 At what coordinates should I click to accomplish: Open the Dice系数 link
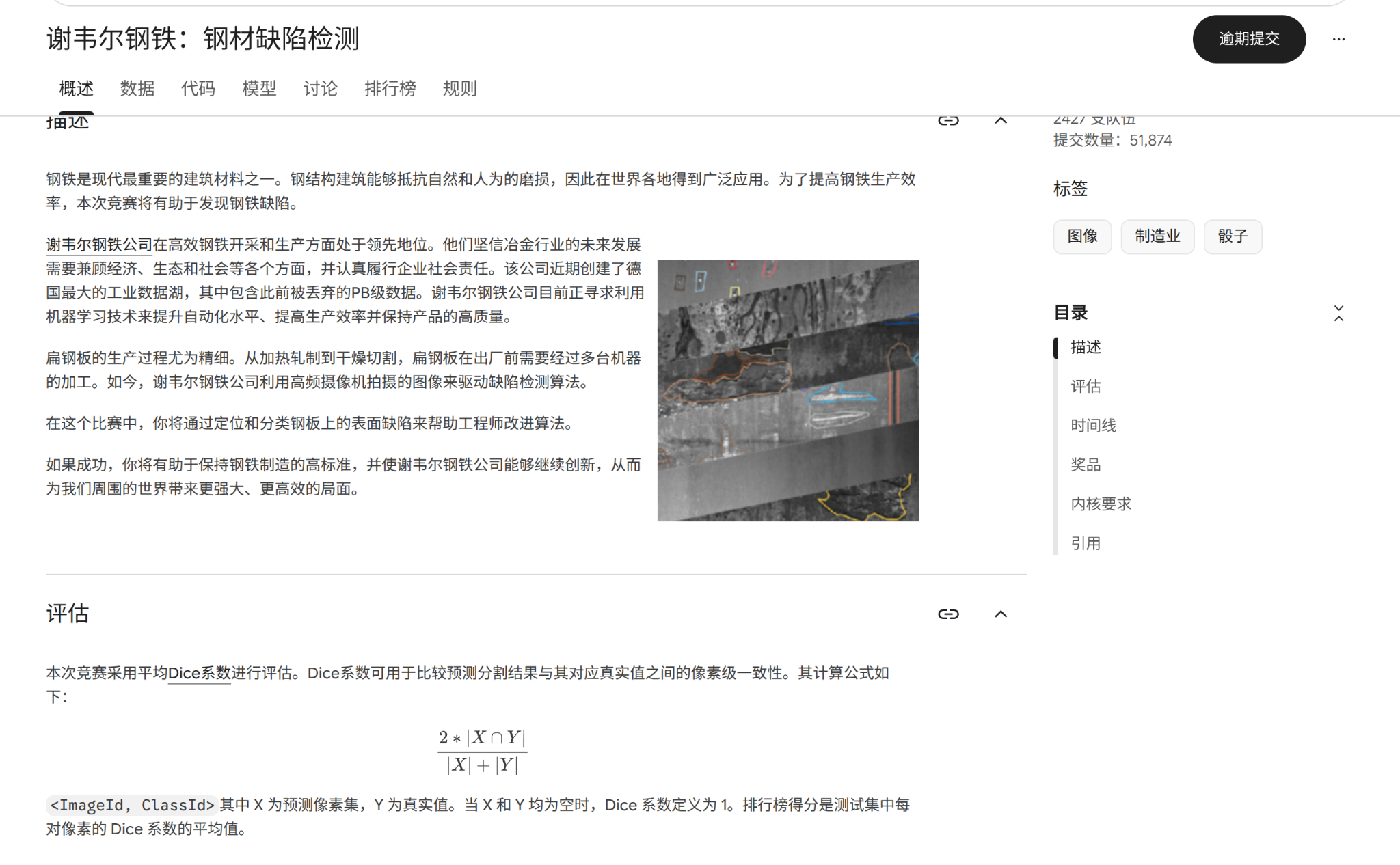pos(199,673)
